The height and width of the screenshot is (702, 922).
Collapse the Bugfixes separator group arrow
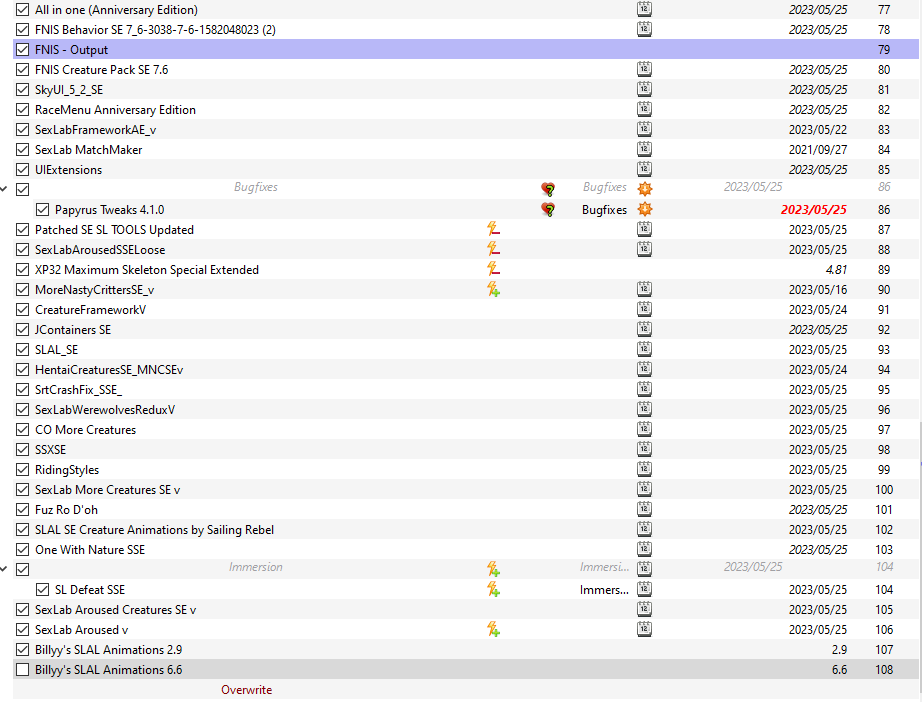[4, 189]
